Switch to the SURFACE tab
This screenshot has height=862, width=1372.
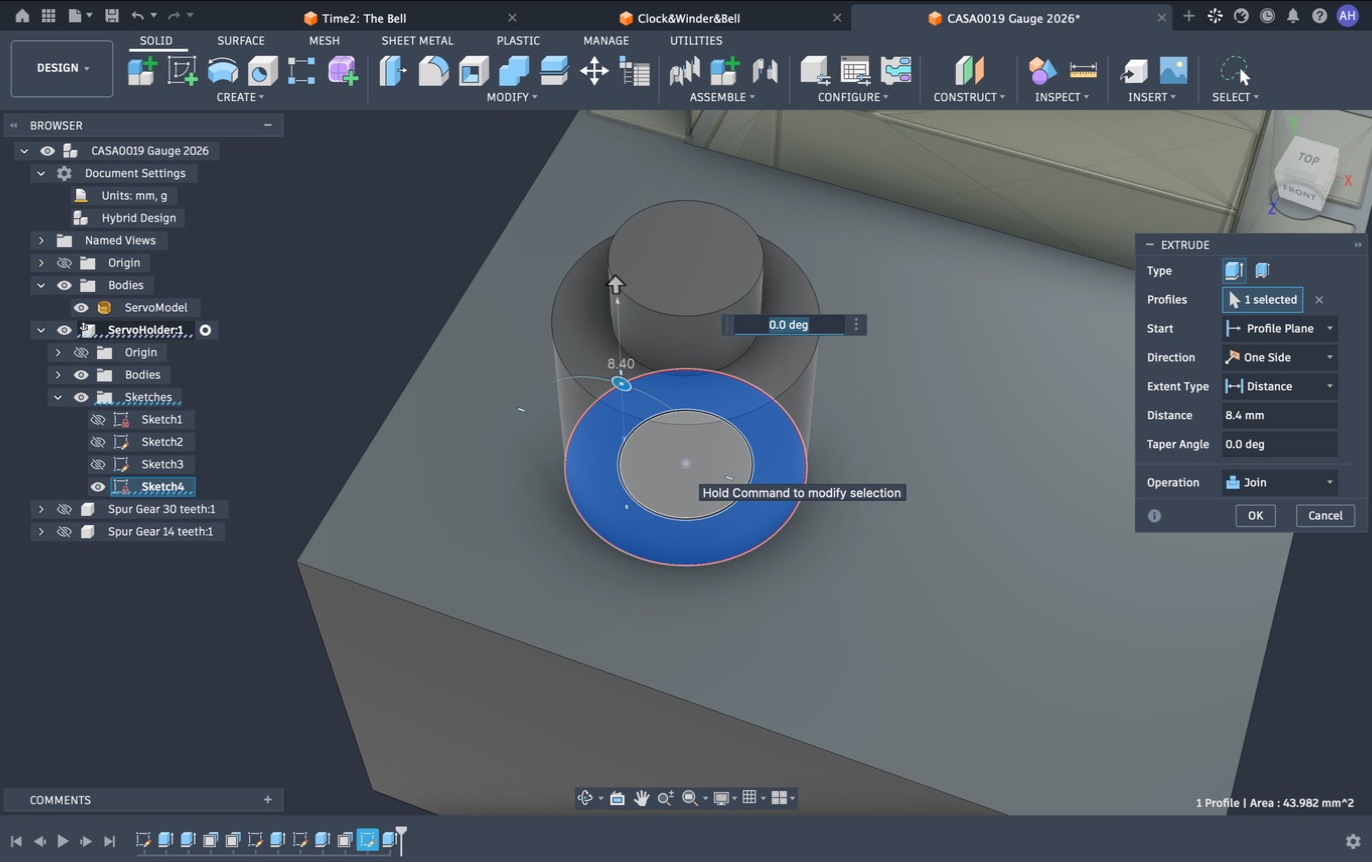[x=241, y=41]
